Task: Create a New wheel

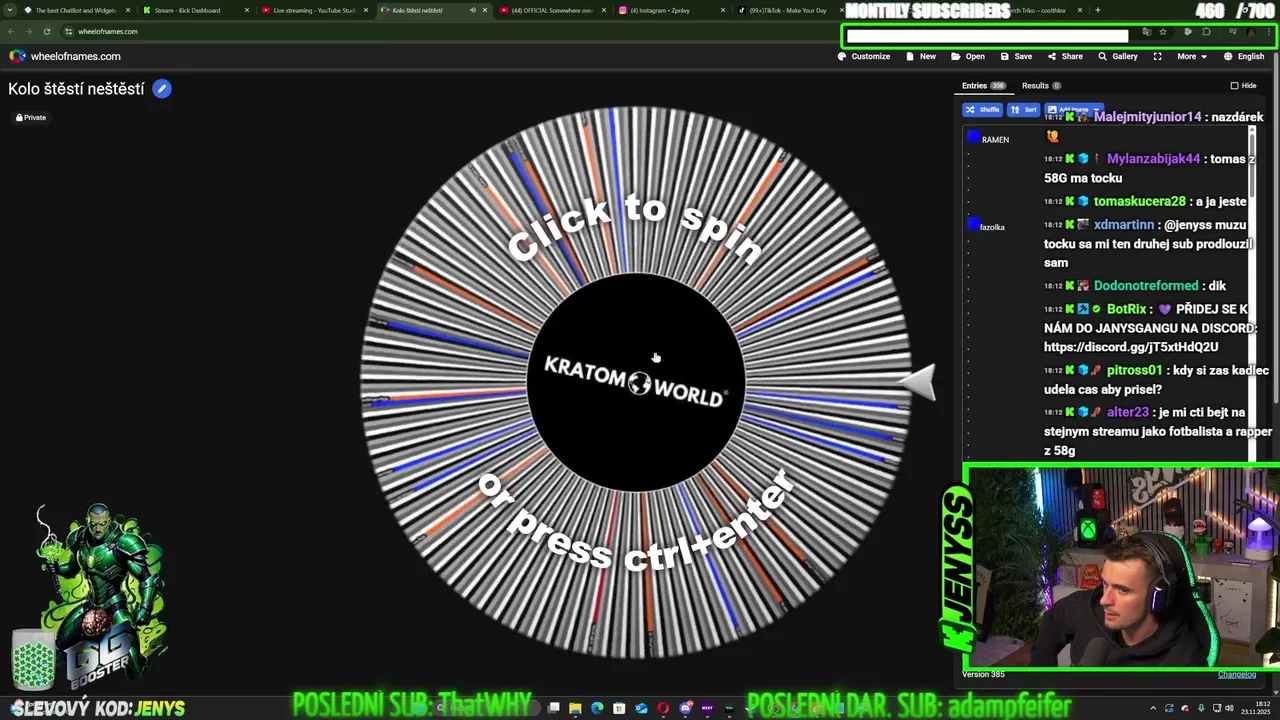Action: 921,56
